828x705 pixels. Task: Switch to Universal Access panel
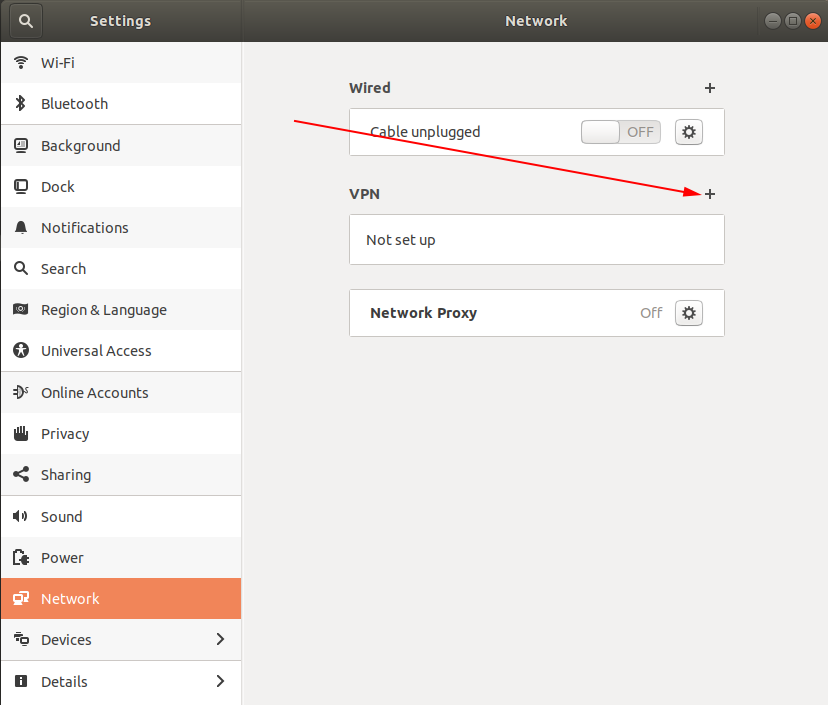pos(96,351)
